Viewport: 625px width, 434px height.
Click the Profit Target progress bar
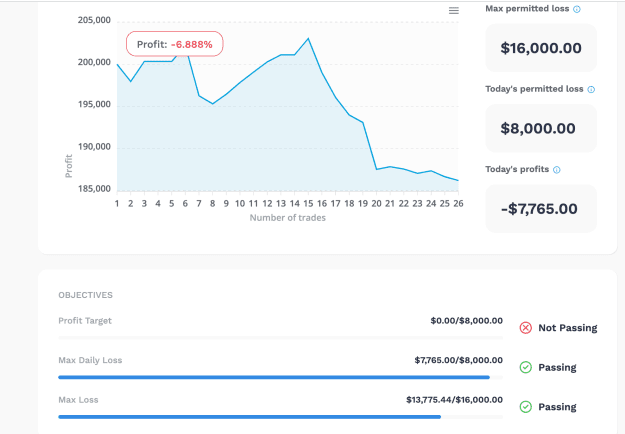281,338
